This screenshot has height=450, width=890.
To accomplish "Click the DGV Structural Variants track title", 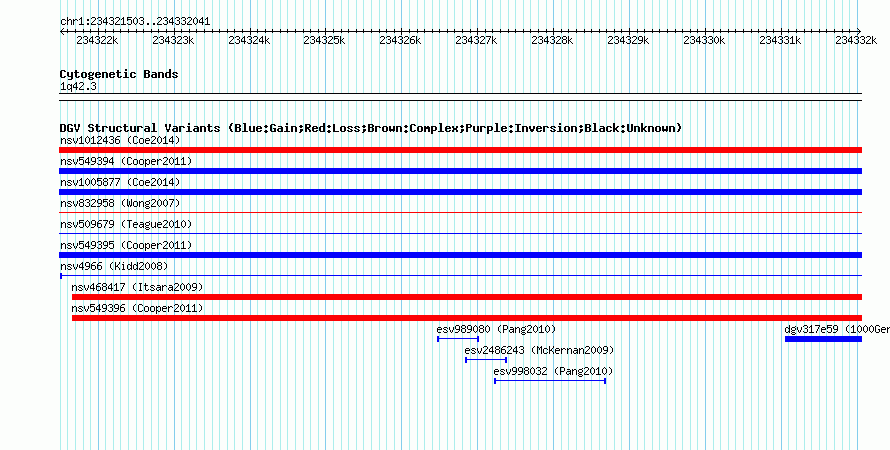I will pyautogui.click(x=370, y=128).
